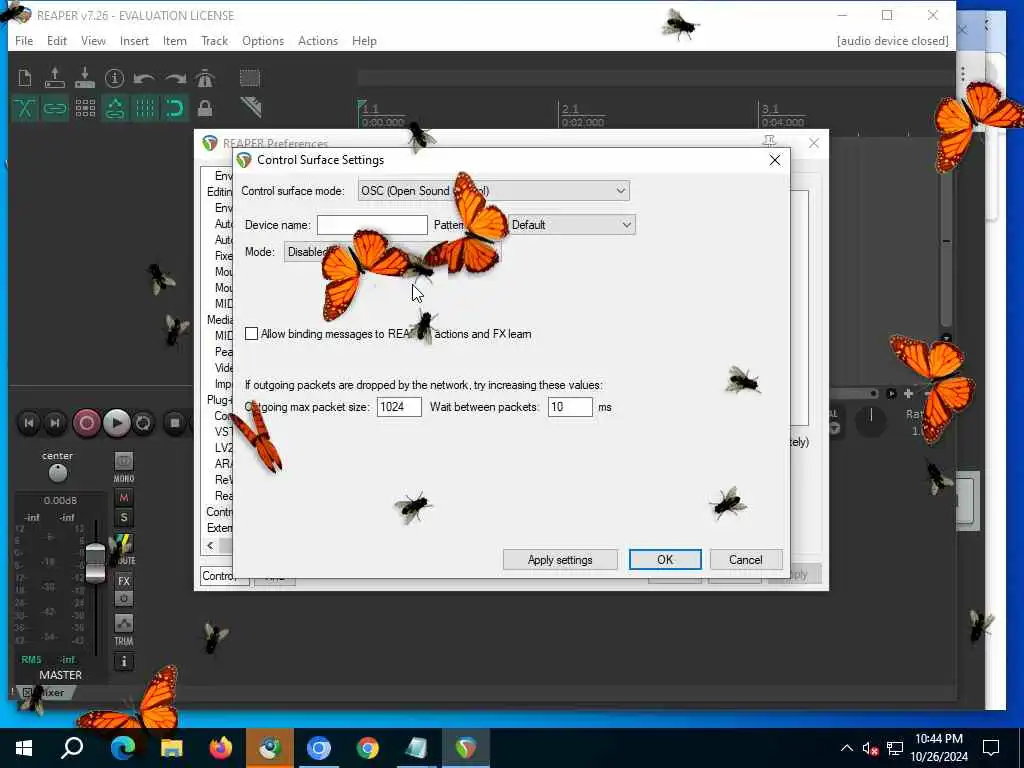Click the Play transport button
This screenshot has width=1024, height=768.
click(x=117, y=423)
